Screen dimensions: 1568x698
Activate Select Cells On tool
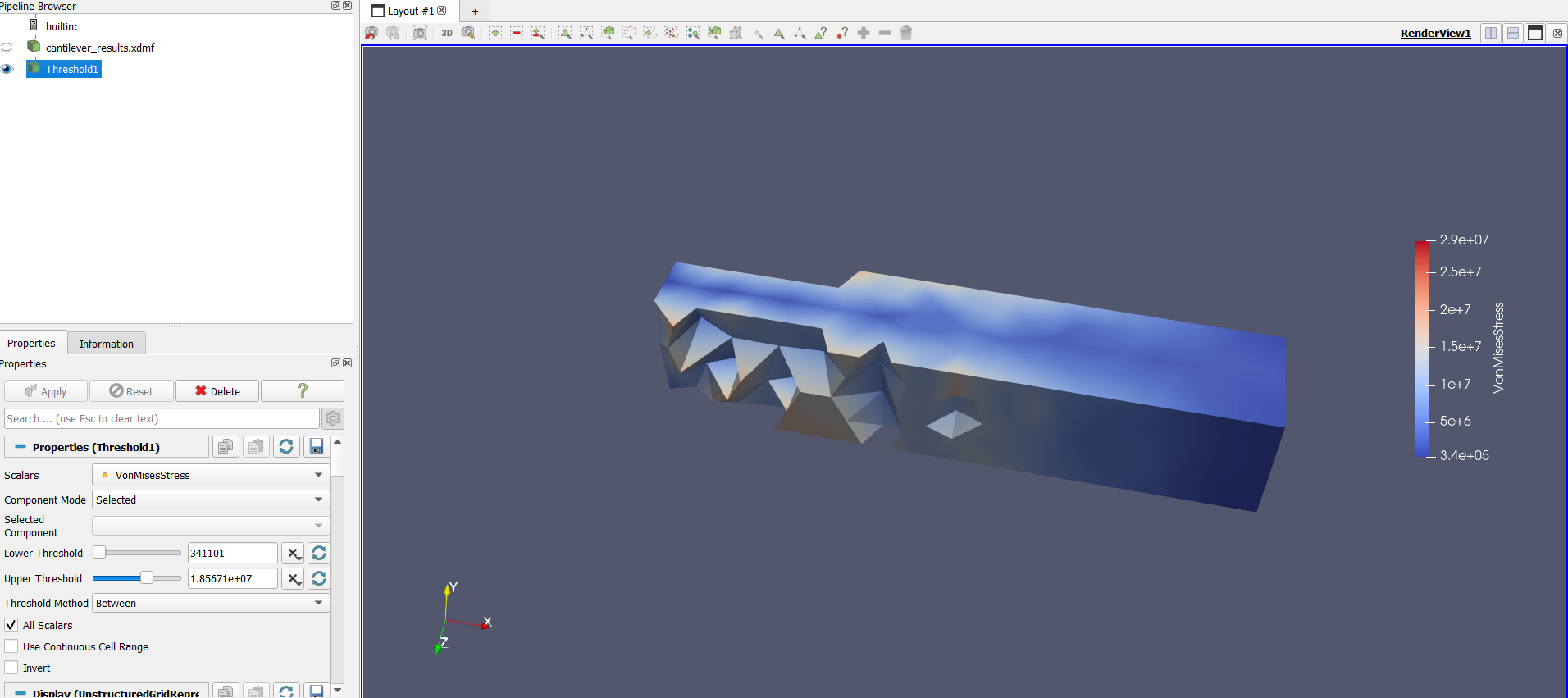(565, 33)
